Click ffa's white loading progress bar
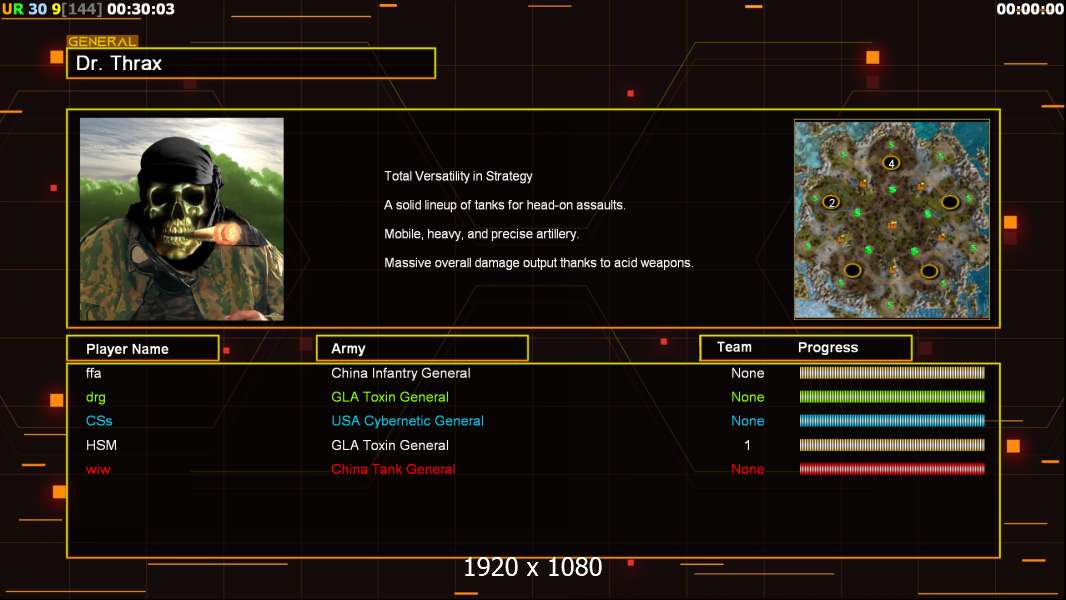 click(891, 372)
